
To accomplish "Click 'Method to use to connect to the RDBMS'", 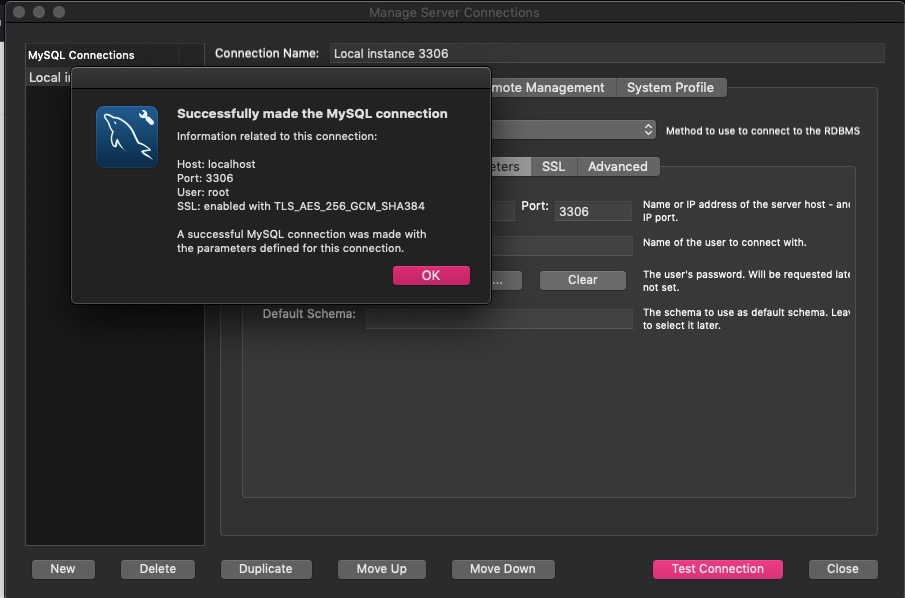I will tap(763, 131).
